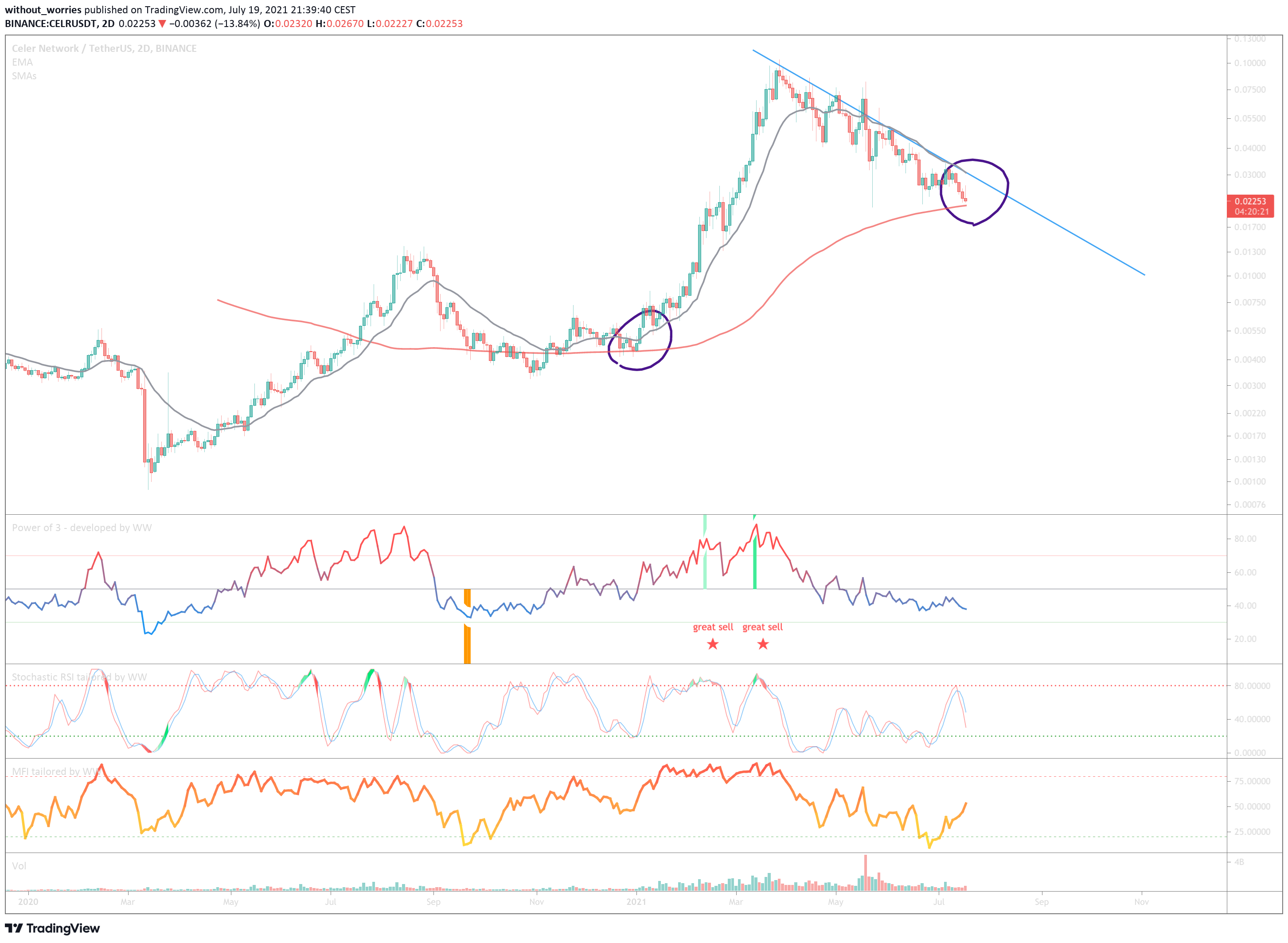
Task: Click the Celer Network / TetherUS chart title
Action: point(104,48)
